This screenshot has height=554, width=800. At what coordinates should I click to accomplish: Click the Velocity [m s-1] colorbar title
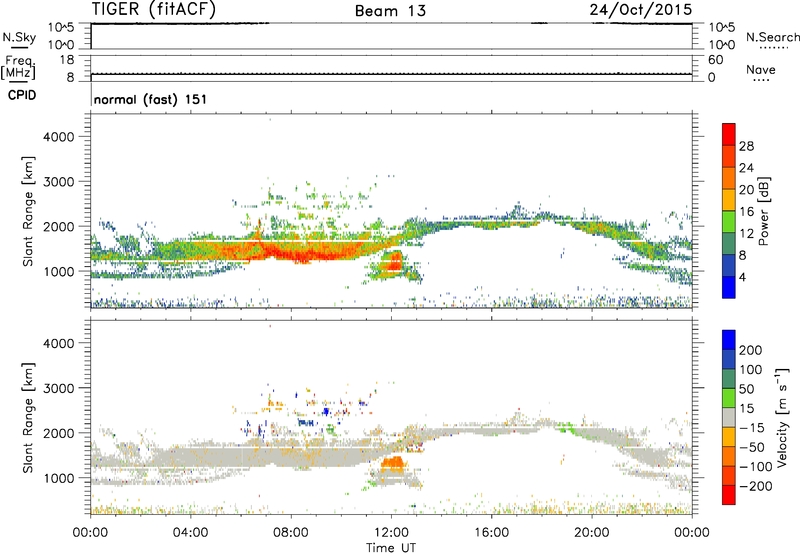click(x=782, y=417)
